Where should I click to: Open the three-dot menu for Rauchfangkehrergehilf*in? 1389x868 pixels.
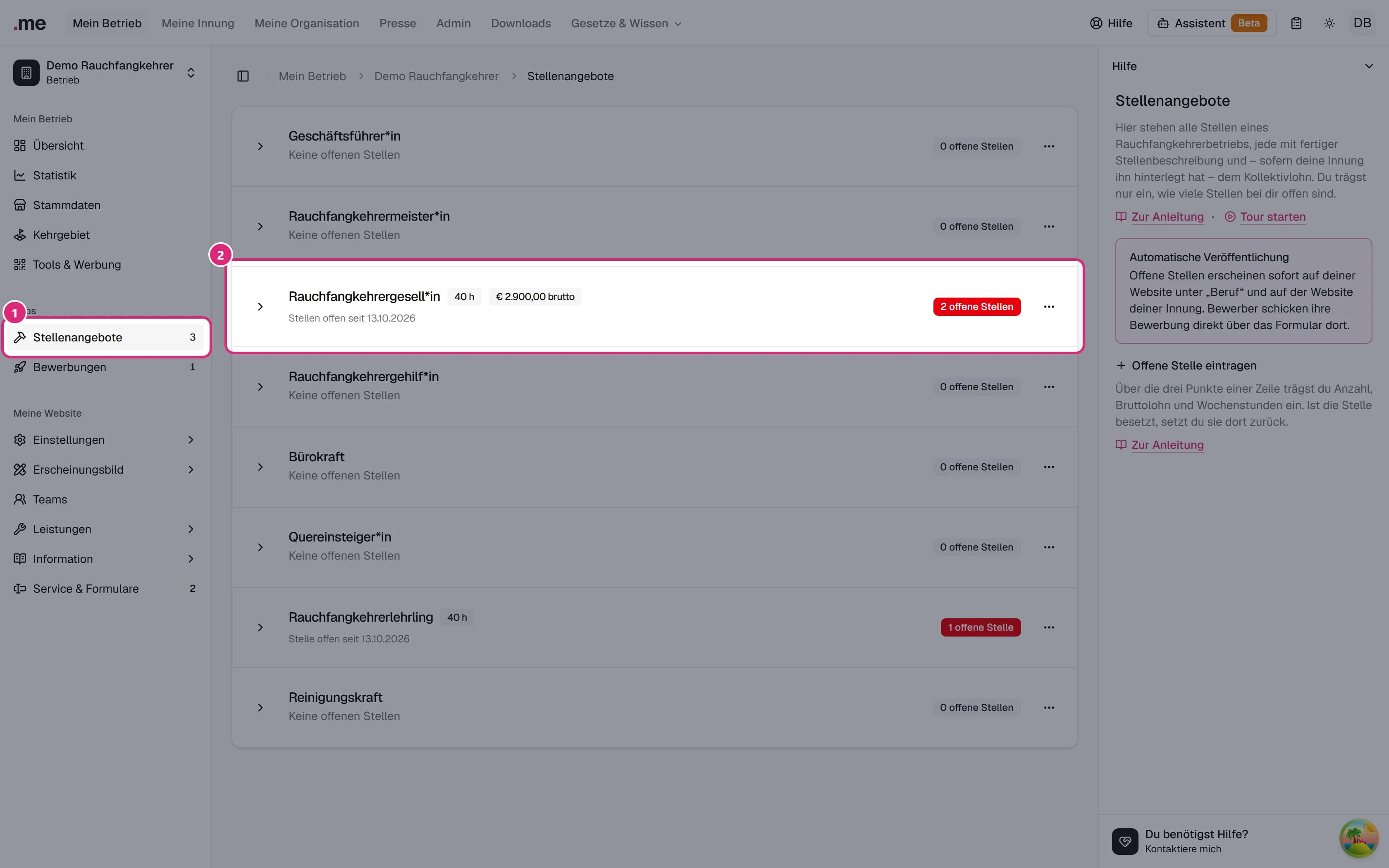tap(1049, 387)
